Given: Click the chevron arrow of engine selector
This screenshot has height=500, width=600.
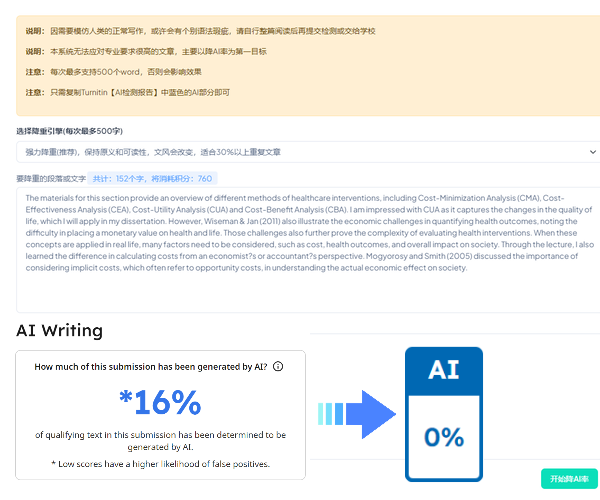Looking at the screenshot, I should [x=591, y=152].
